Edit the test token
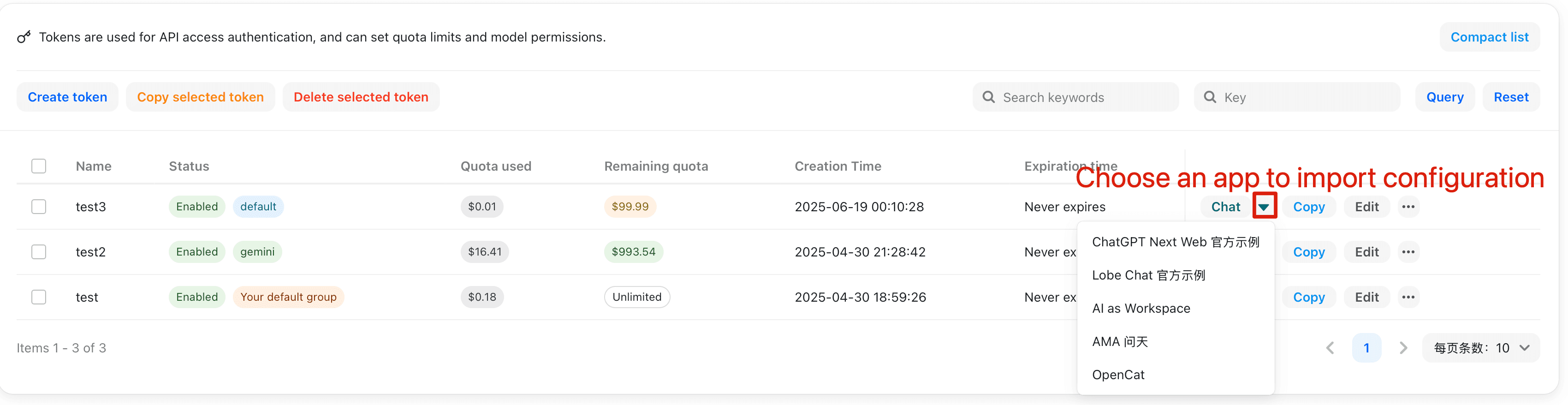 pyautogui.click(x=1366, y=297)
